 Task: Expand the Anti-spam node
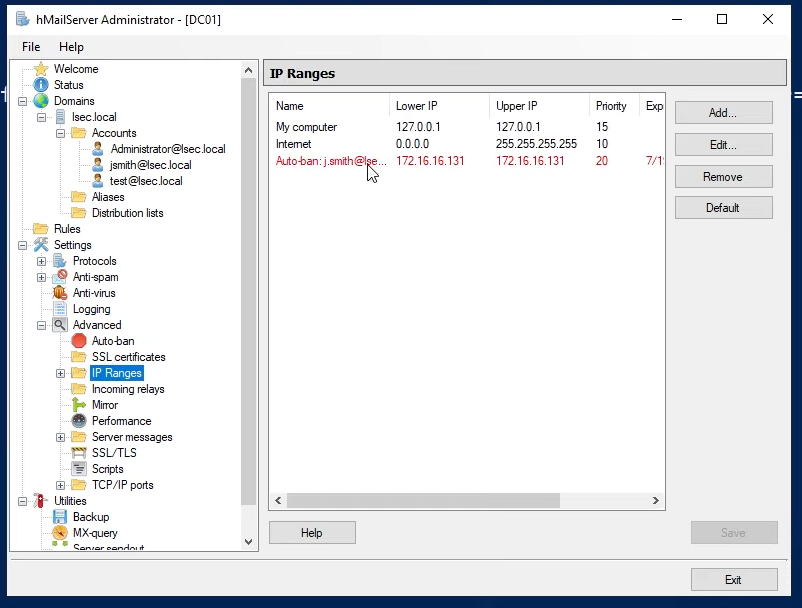pos(41,277)
